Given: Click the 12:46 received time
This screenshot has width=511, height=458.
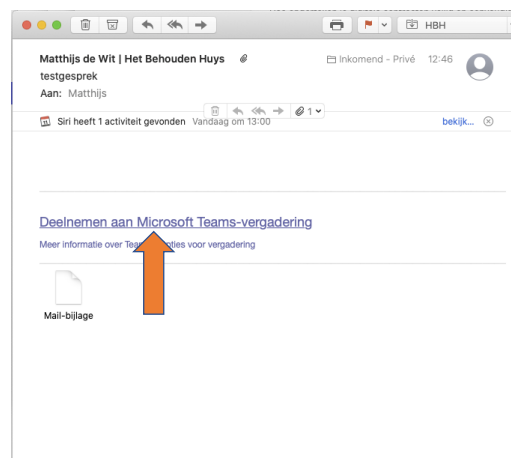Looking at the screenshot, I should click(x=440, y=59).
